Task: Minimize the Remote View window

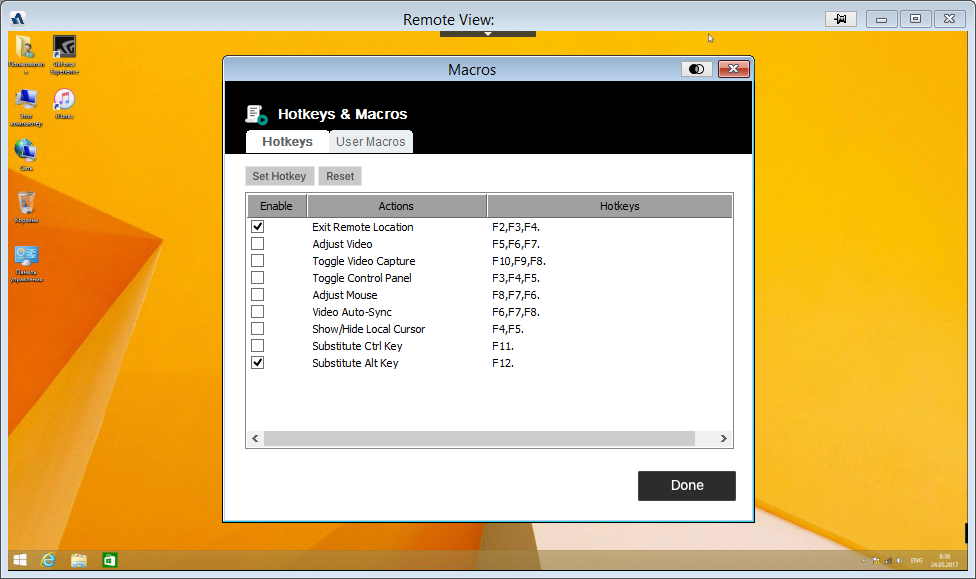Action: [881, 19]
